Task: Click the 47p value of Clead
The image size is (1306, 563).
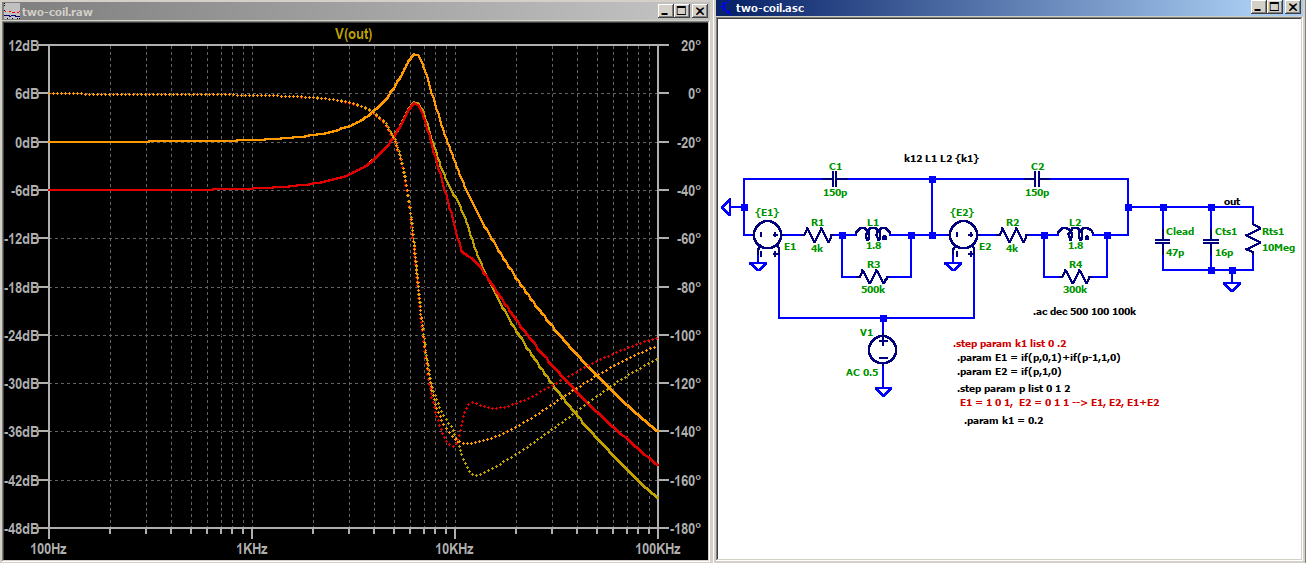Action: pyautogui.click(x=1175, y=253)
